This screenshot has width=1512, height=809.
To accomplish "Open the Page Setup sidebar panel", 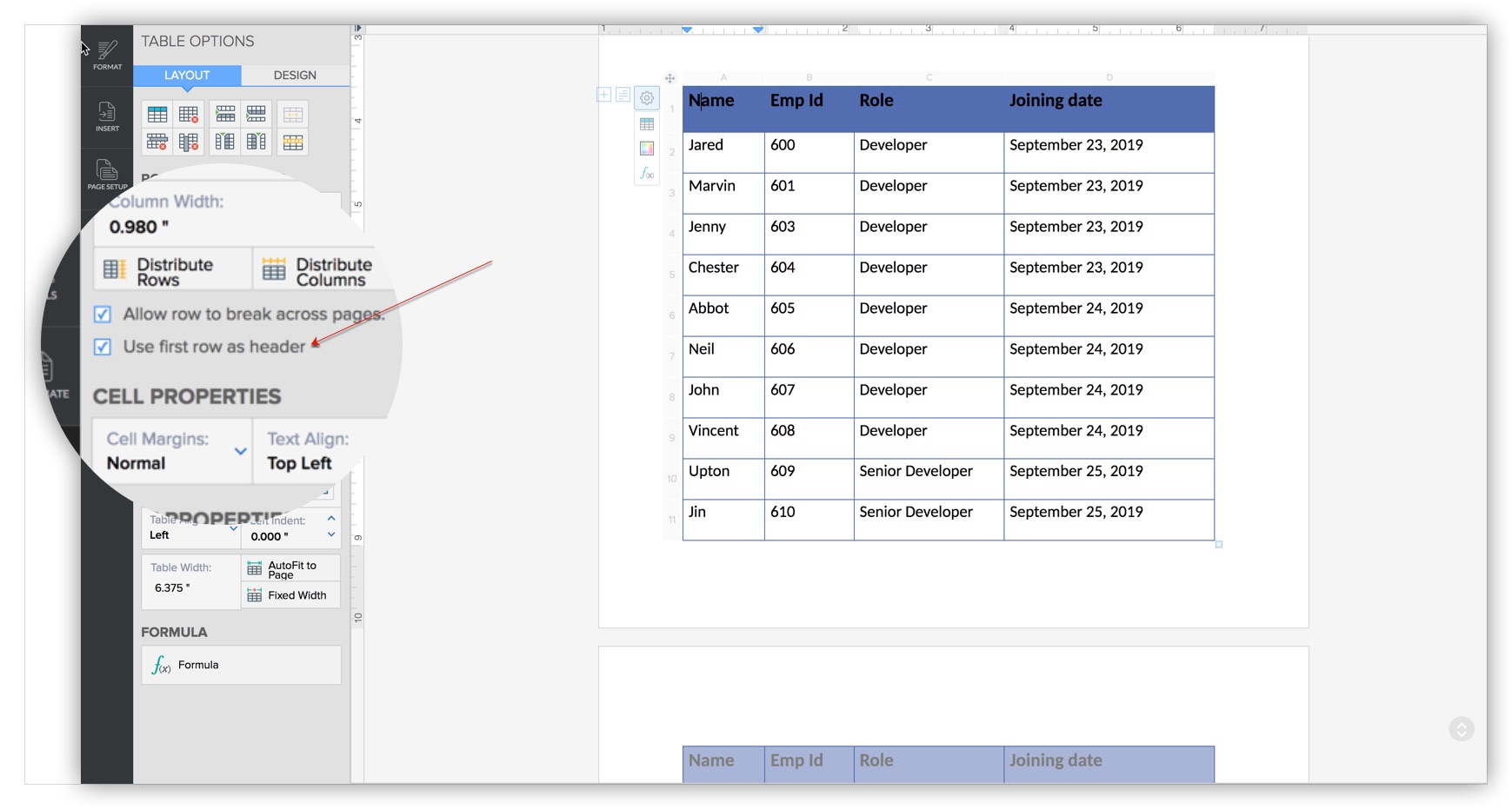I will point(107,174).
